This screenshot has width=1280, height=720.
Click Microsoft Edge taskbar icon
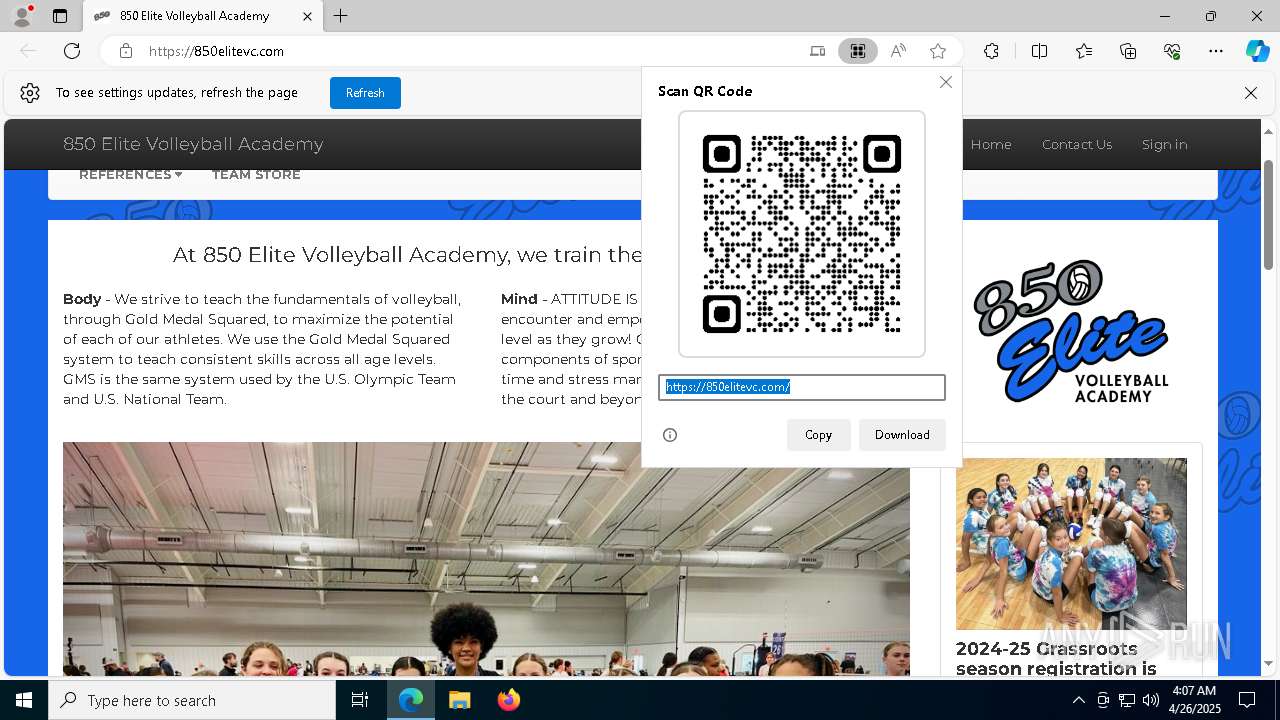(411, 700)
